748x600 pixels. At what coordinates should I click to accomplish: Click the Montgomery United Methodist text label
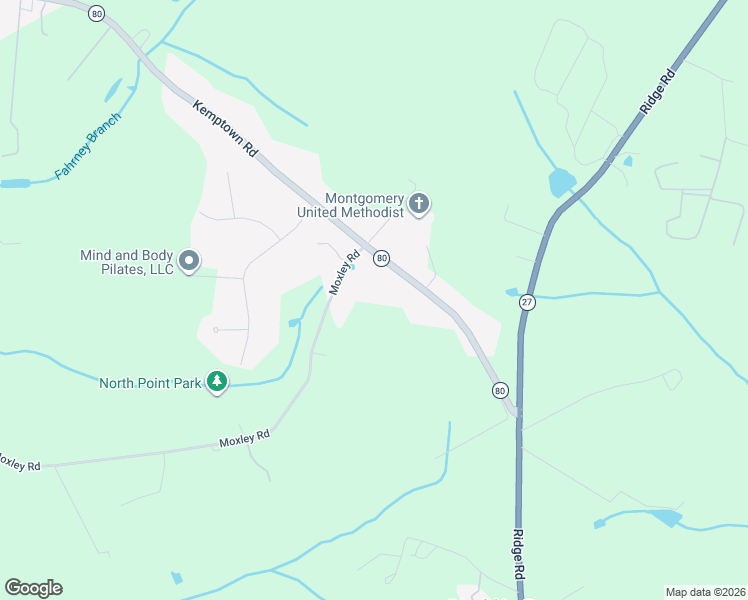point(351,205)
